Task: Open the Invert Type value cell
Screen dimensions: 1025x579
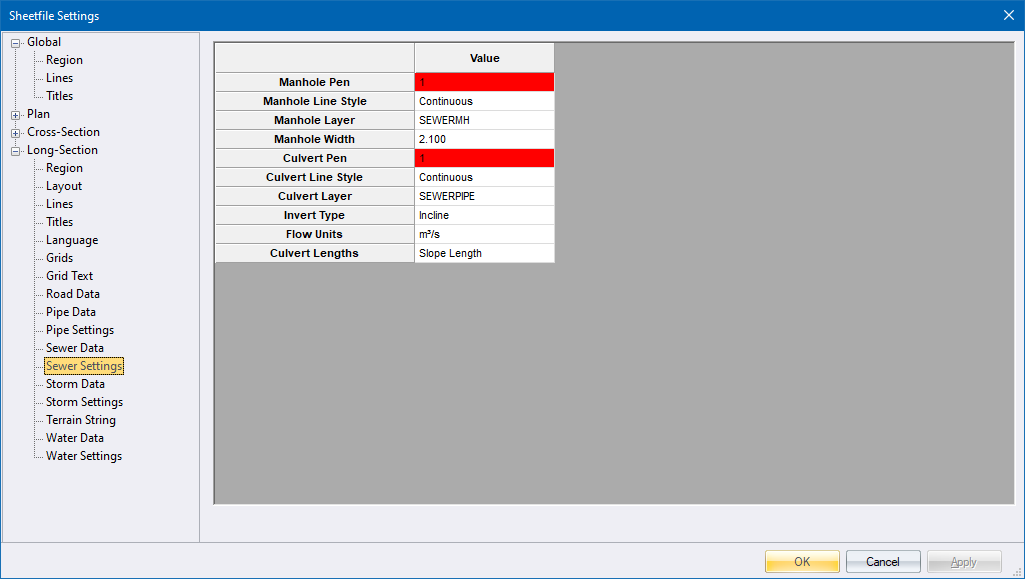Action: click(x=484, y=215)
